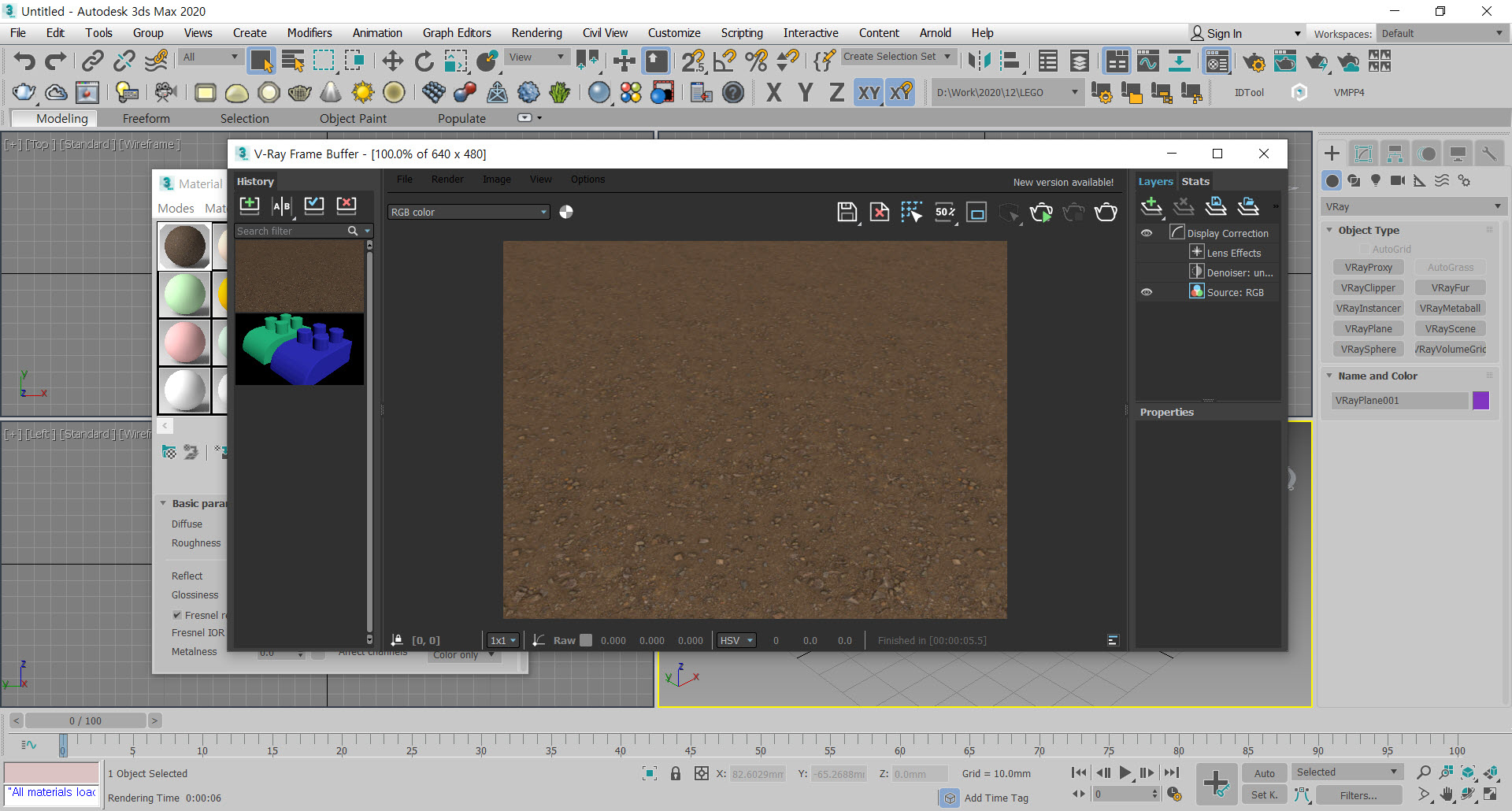Select the LEGO bricks render thumbnail
The width and height of the screenshot is (1512, 811).
coord(299,349)
